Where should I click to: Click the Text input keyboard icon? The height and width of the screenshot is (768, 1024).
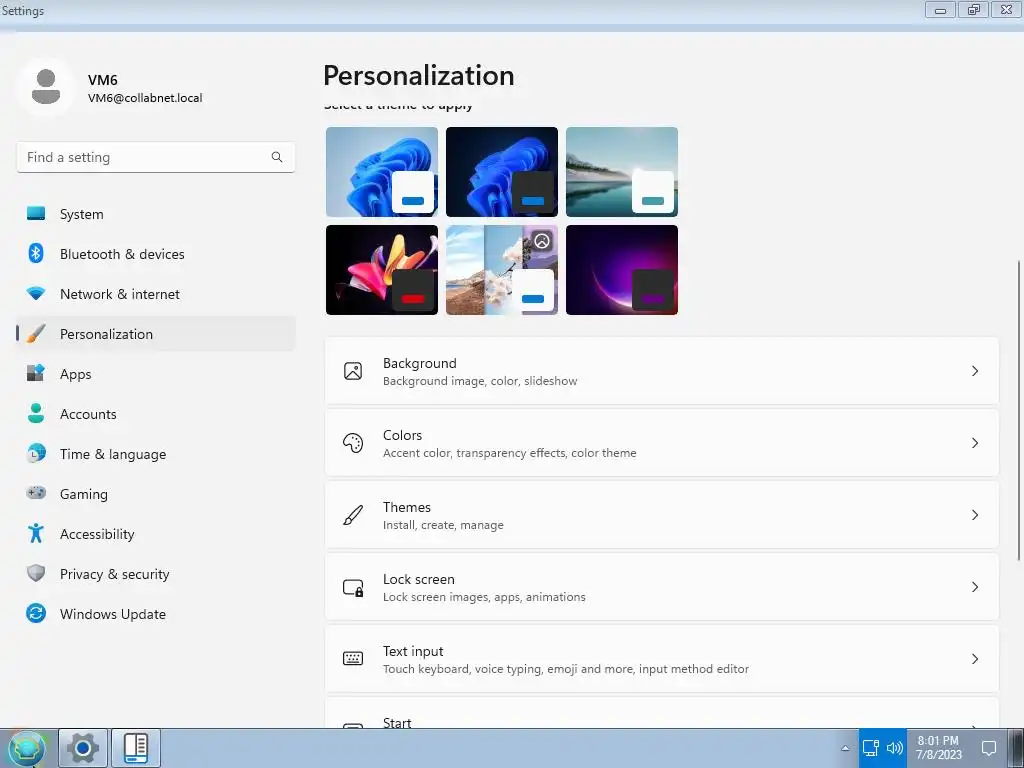click(353, 658)
